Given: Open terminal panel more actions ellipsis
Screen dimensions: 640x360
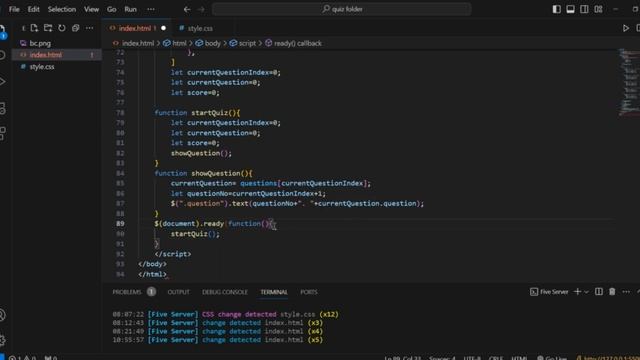Looking at the screenshot, I should point(626,291).
